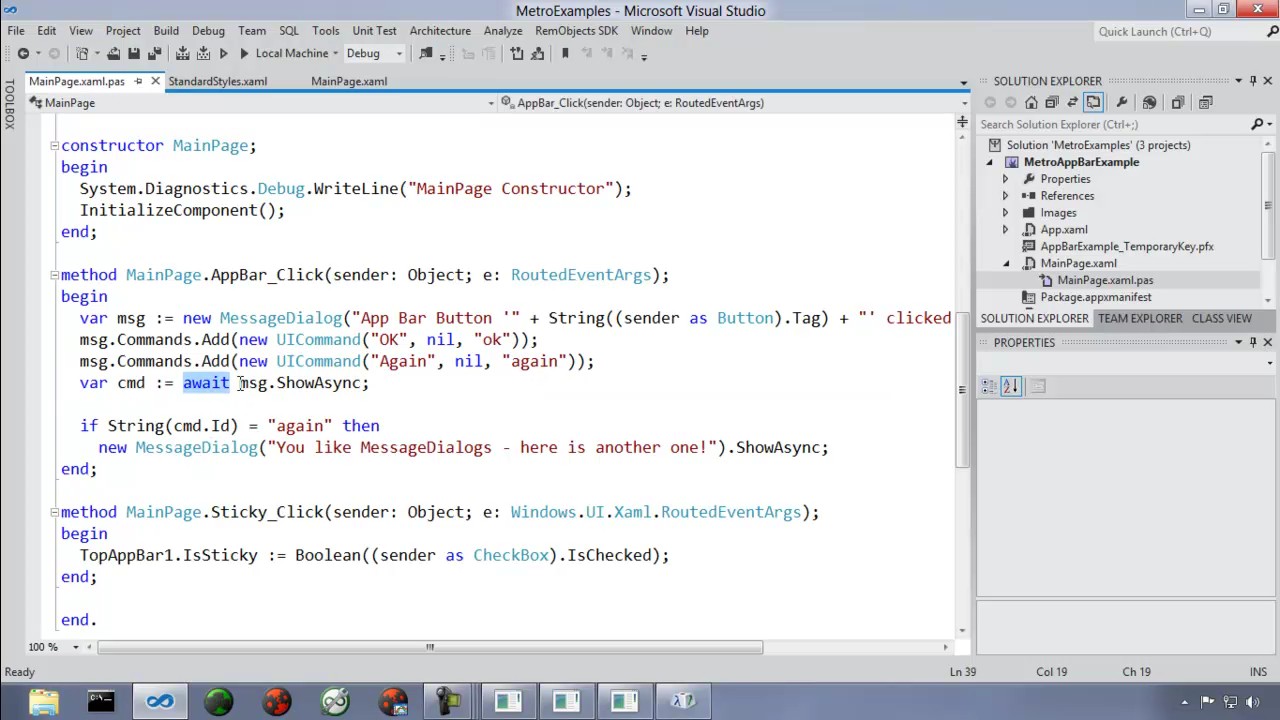
Task: Open the RemObjects SDK menu
Action: point(576,31)
